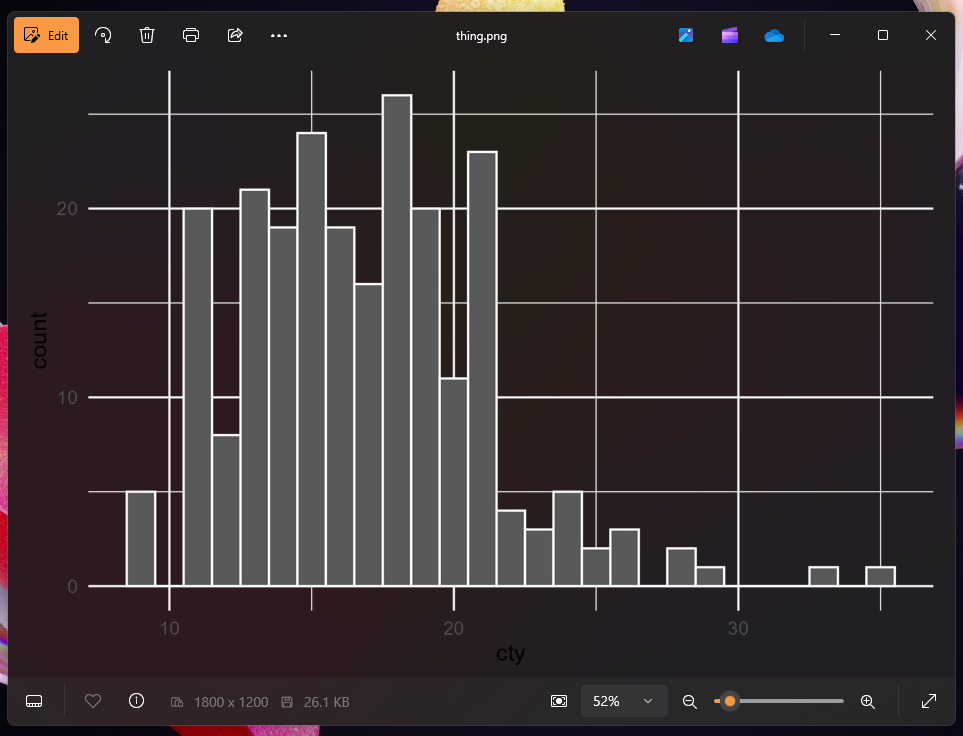This screenshot has height=736, width=963.
Task: Print the image using the printer icon
Action: coord(191,35)
